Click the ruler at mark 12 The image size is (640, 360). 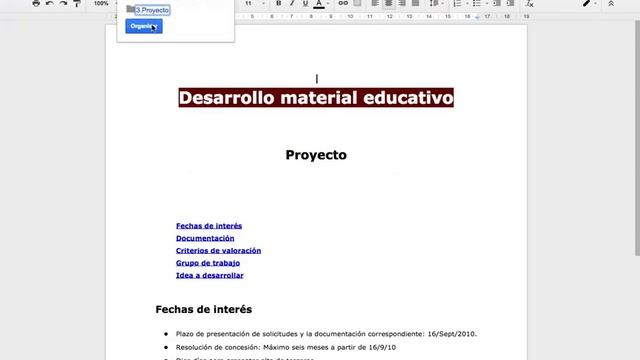389,16
